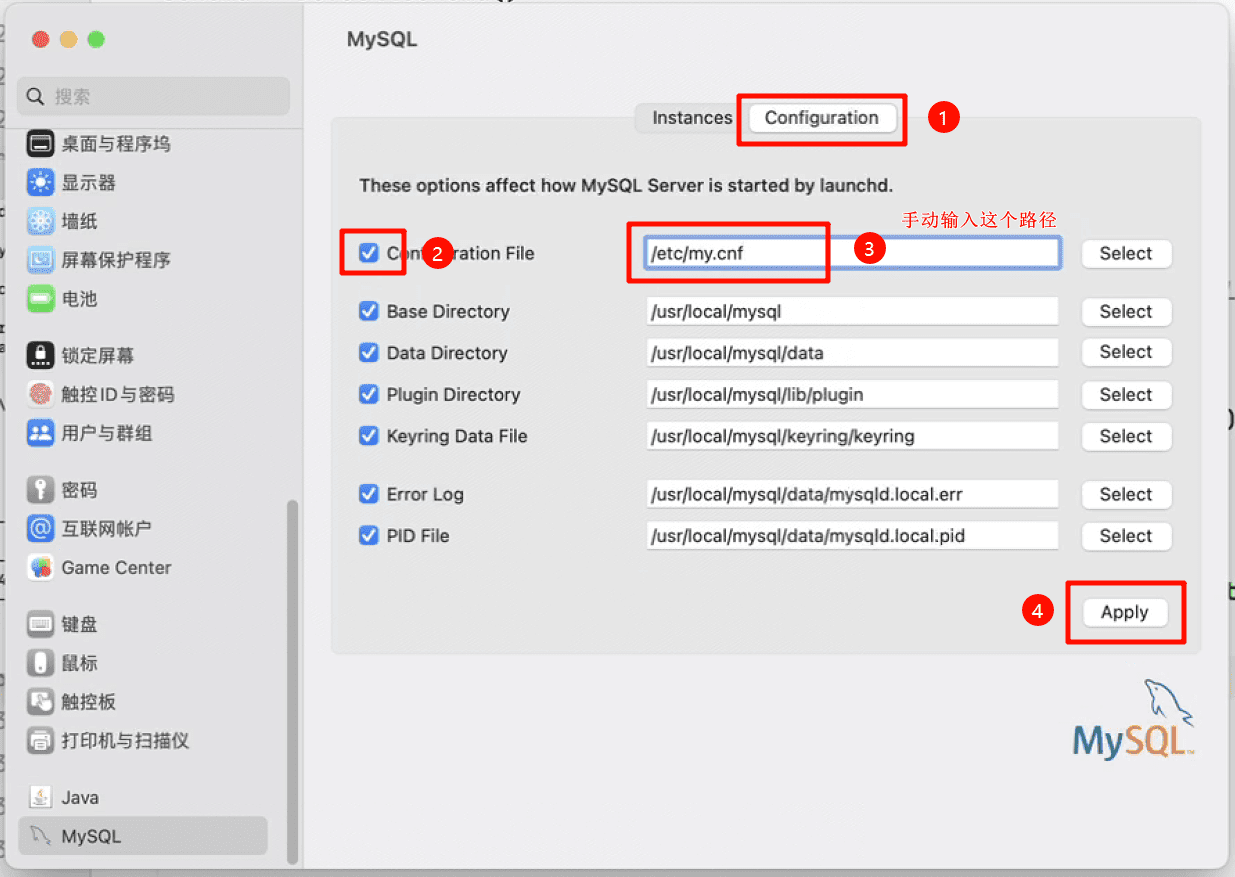
Task: Focus the /etc/my.cnf path field
Action: pyautogui.click(x=852, y=253)
